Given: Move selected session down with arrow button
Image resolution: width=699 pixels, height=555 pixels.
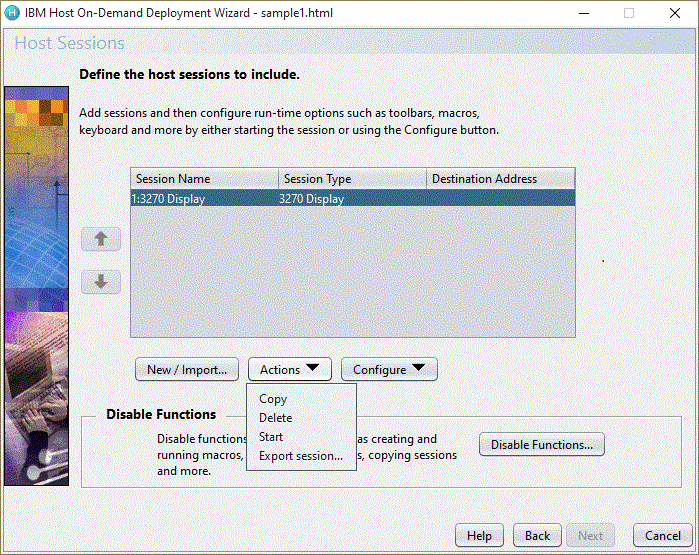Looking at the screenshot, I should (101, 282).
